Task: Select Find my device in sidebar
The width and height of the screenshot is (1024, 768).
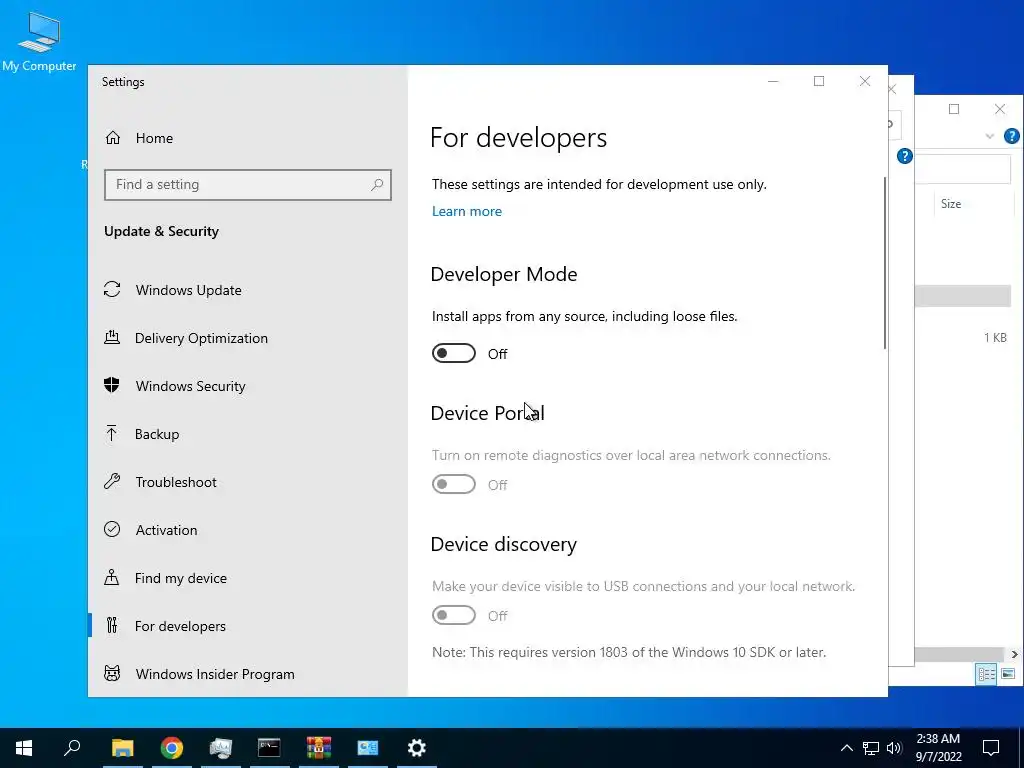Action: click(180, 578)
